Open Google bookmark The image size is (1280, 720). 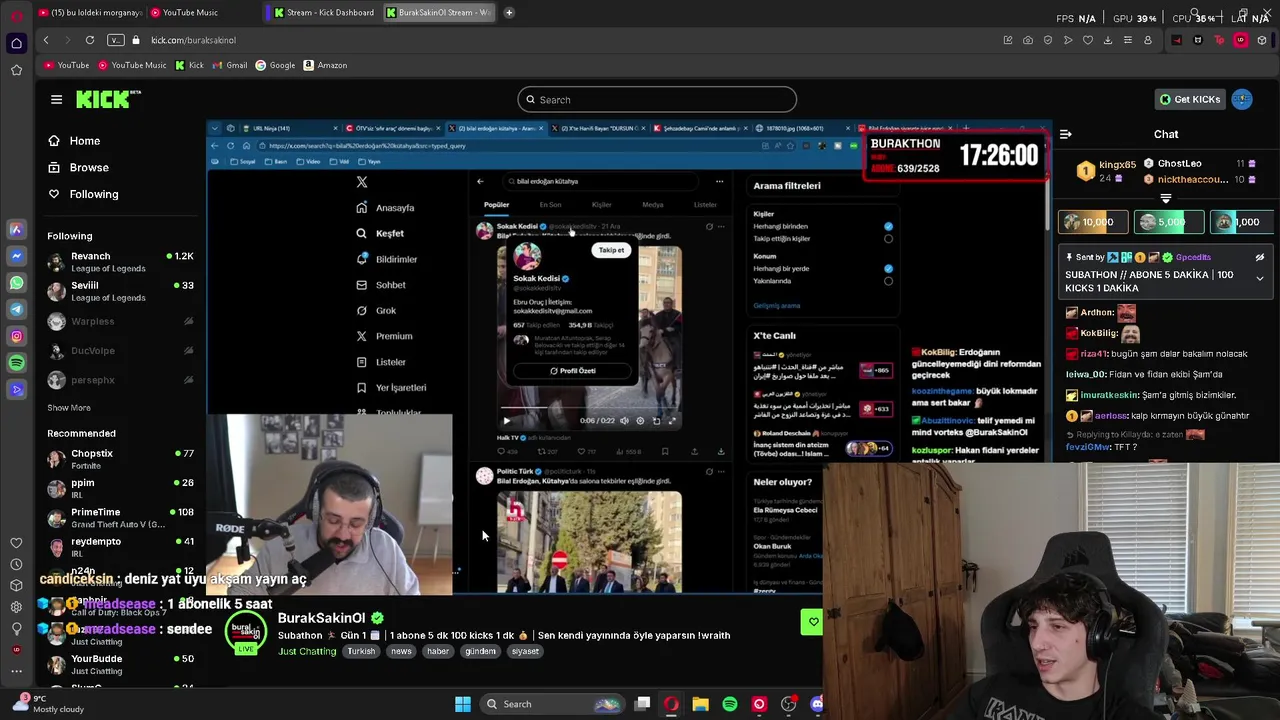point(275,65)
